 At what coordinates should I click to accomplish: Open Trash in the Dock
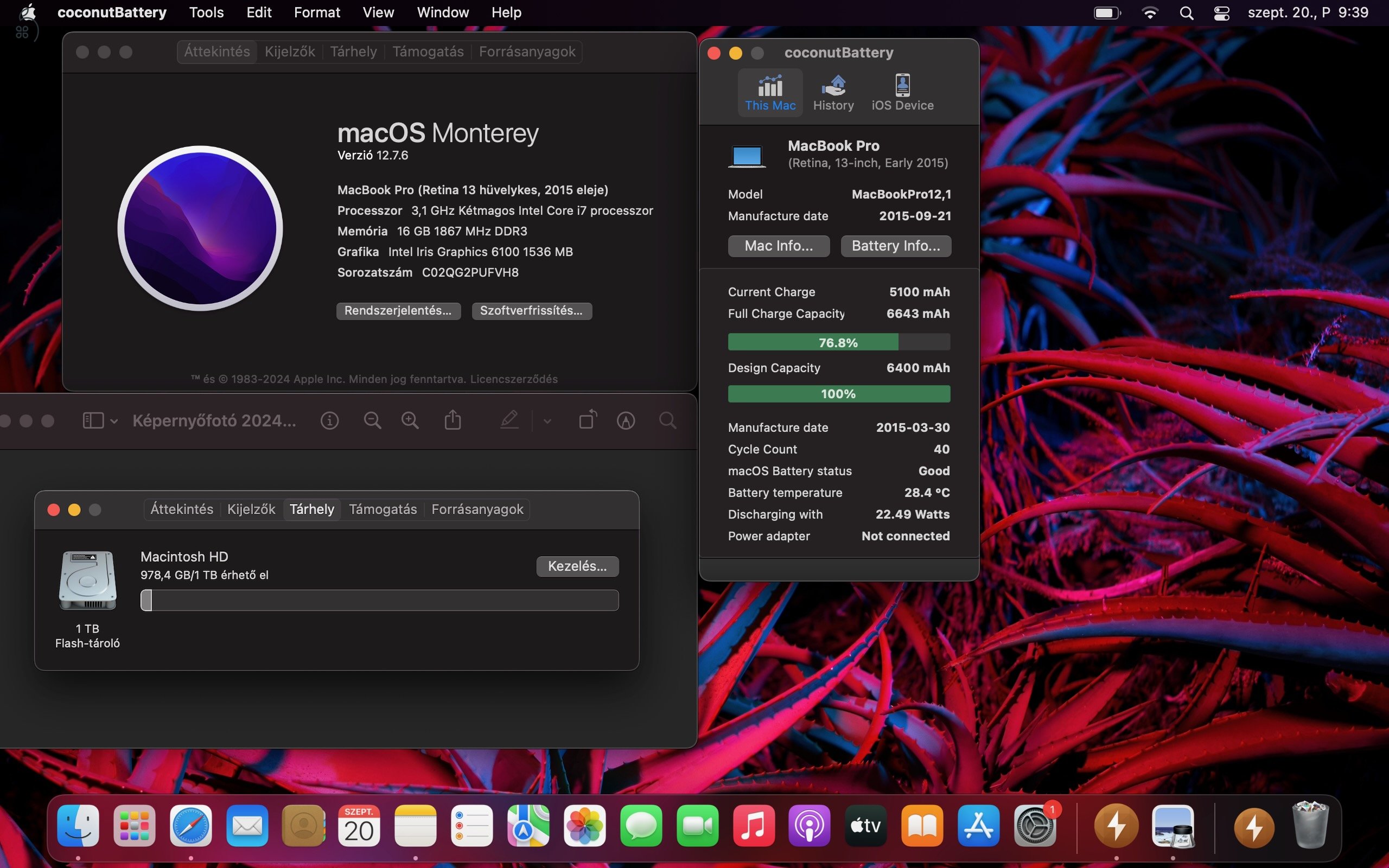(1310, 825)
